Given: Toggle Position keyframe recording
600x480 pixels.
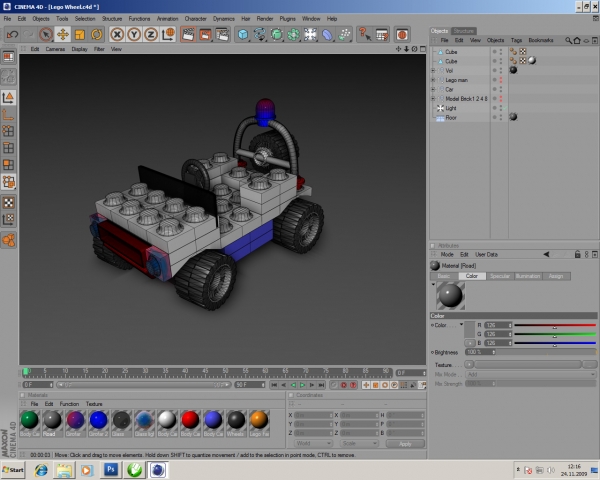Looking at the screenshot, I should click(x=366, y=385).
